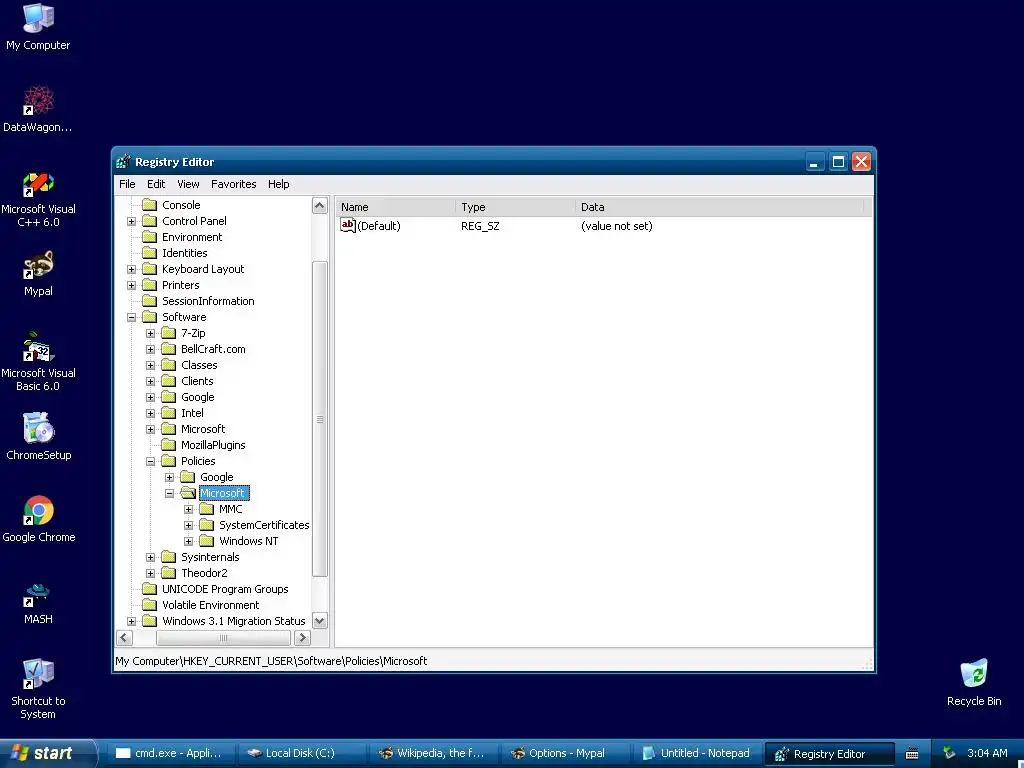Click the Registry Editor title bar icon

pos(123,162)
